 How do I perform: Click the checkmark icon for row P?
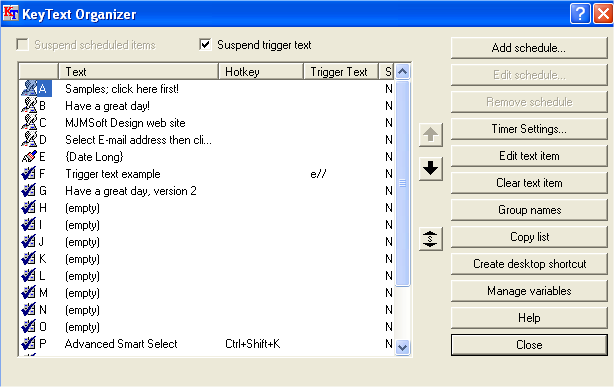[29, 344]
